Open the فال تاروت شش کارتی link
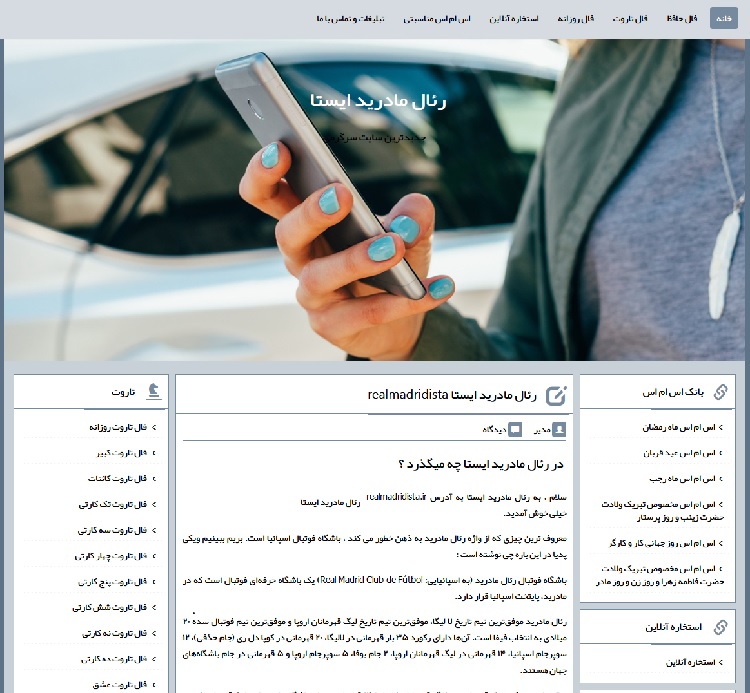 click(x=110, y=607)
